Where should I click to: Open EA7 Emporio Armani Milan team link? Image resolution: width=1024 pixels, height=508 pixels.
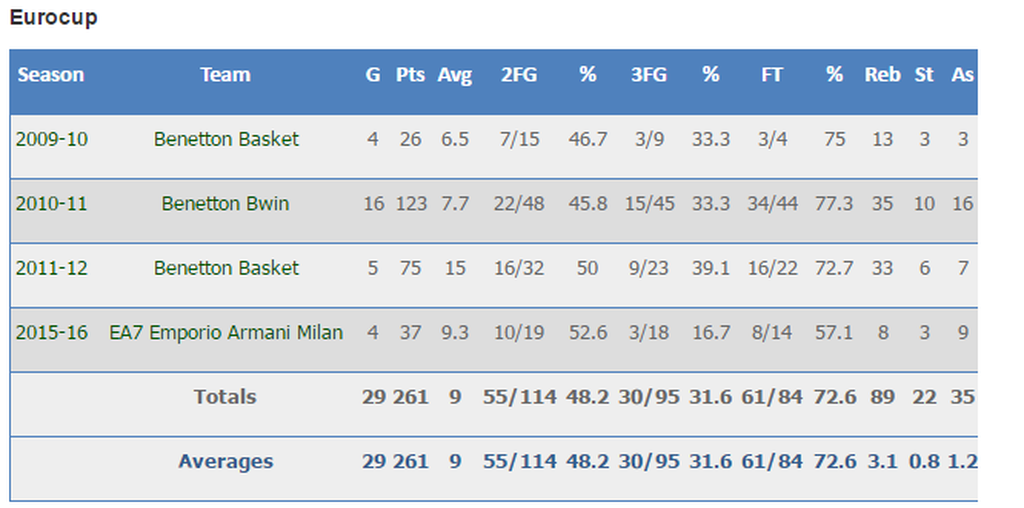click(226, 332)
